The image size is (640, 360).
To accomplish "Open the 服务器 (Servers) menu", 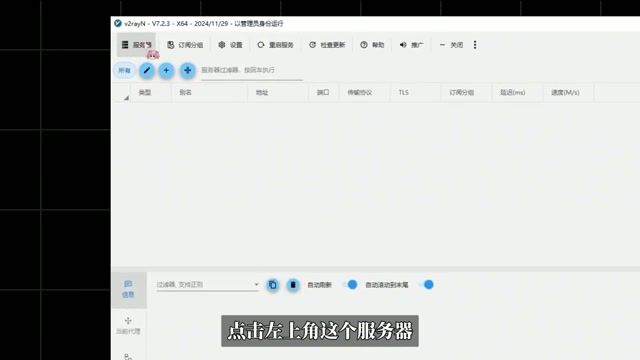I will point(136,45).
